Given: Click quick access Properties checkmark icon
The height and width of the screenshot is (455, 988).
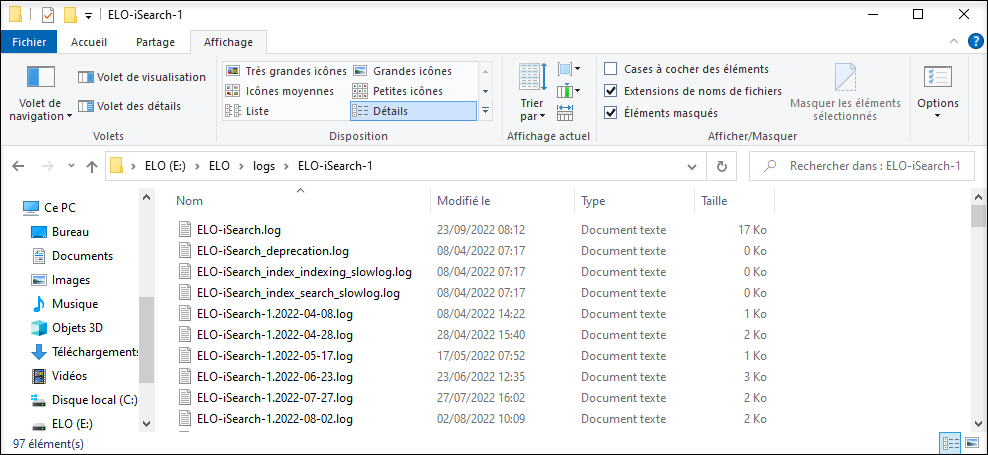Looking at the screenshot, I should (x=49, y=14).
